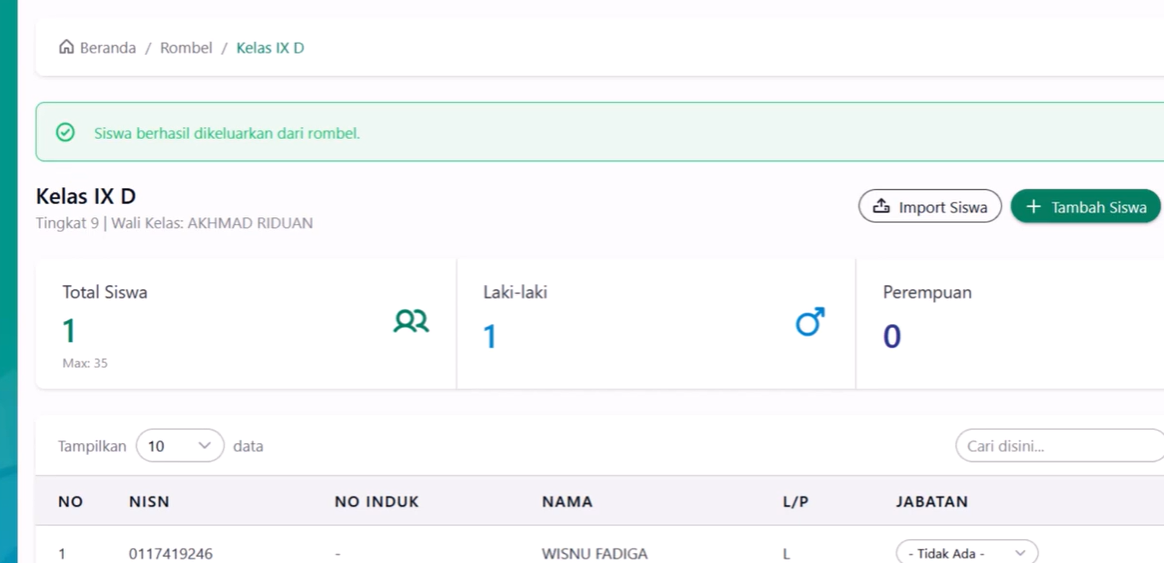Click the chevron arrow on Tidak Ada selector
1164x563 pixels.
click(x=1020, y=553)
